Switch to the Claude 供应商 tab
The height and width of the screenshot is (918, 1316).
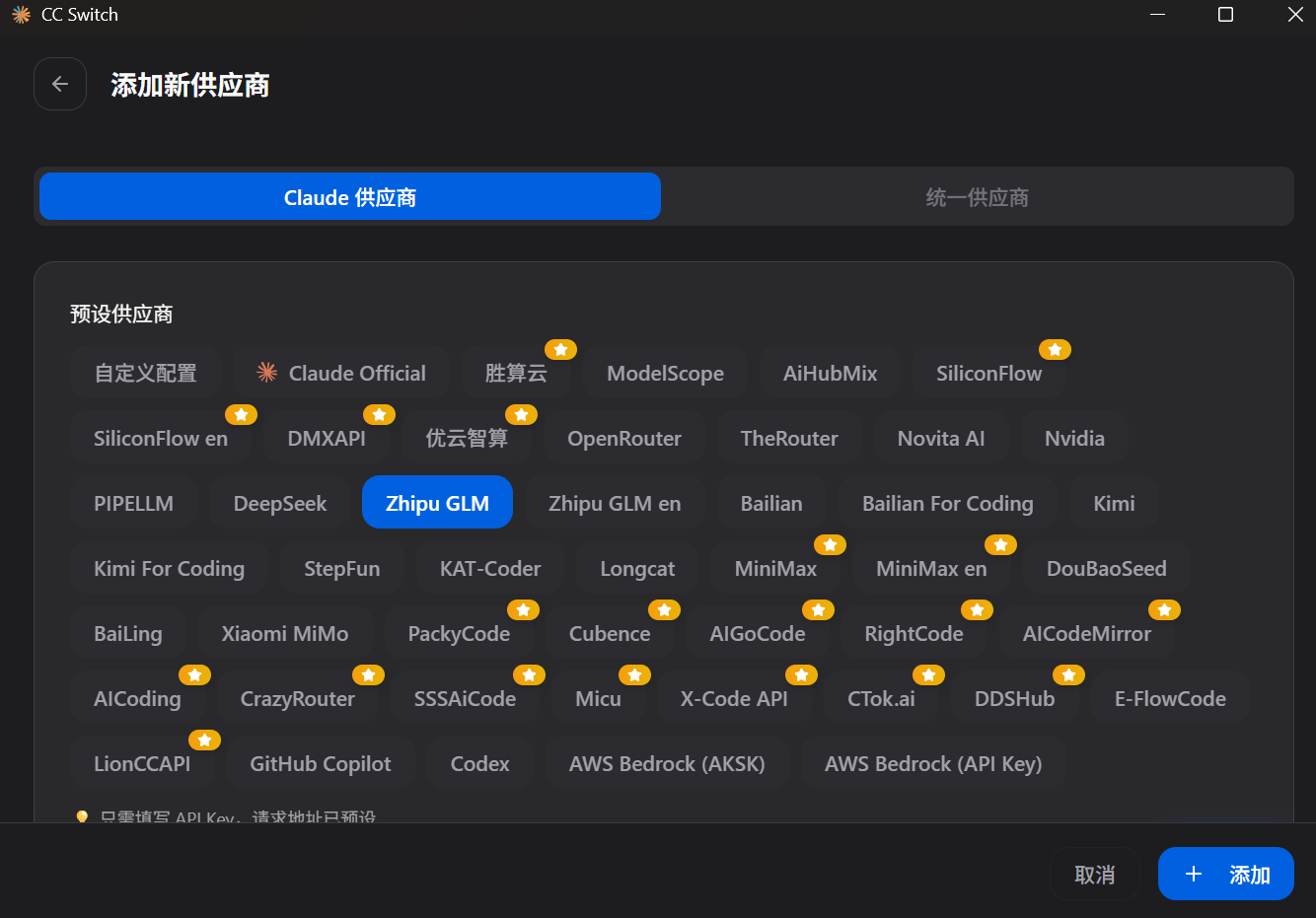tap(350, 197)
